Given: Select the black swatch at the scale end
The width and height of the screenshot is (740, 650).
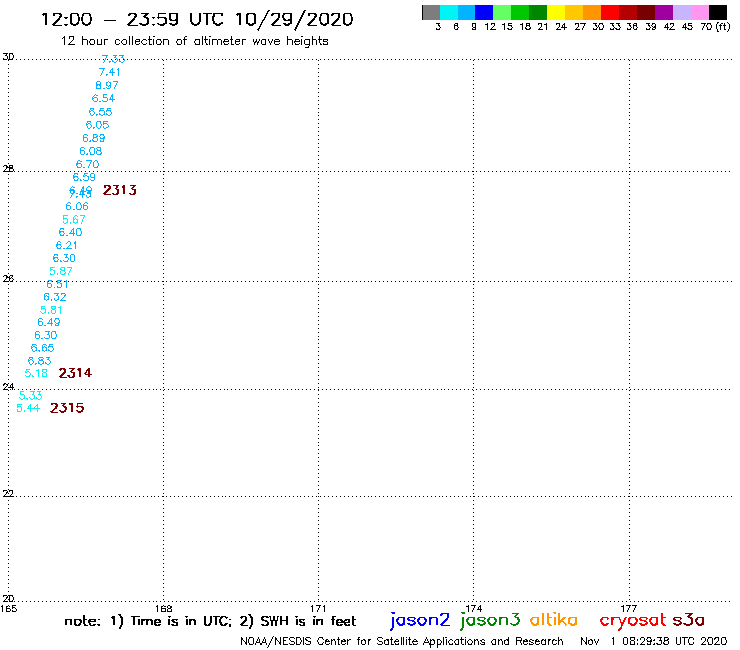Looking at the screenshot, I should pyautogui.click(x=717, y=12).
